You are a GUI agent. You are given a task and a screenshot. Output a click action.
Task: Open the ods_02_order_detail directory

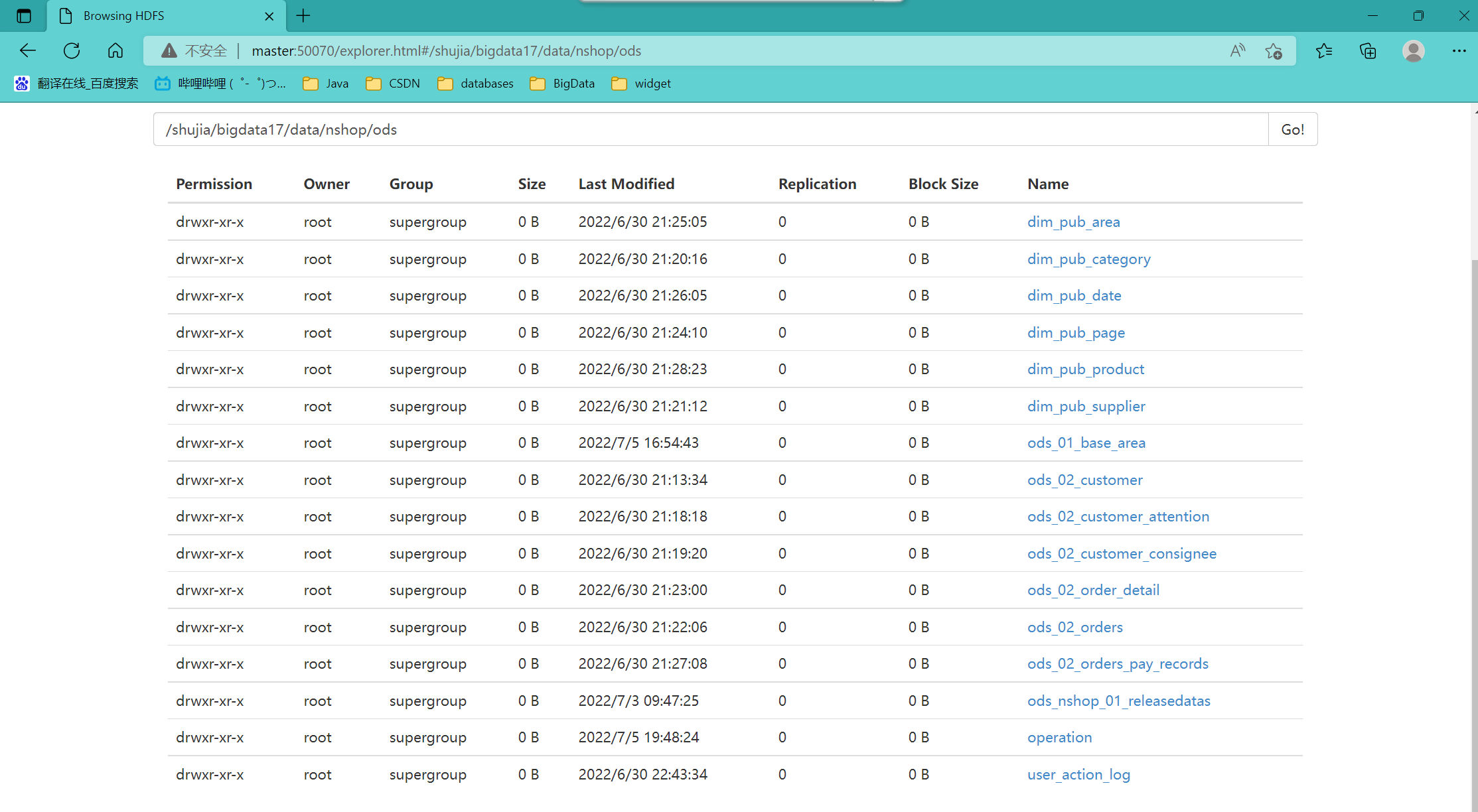(x=1094, y=590)
